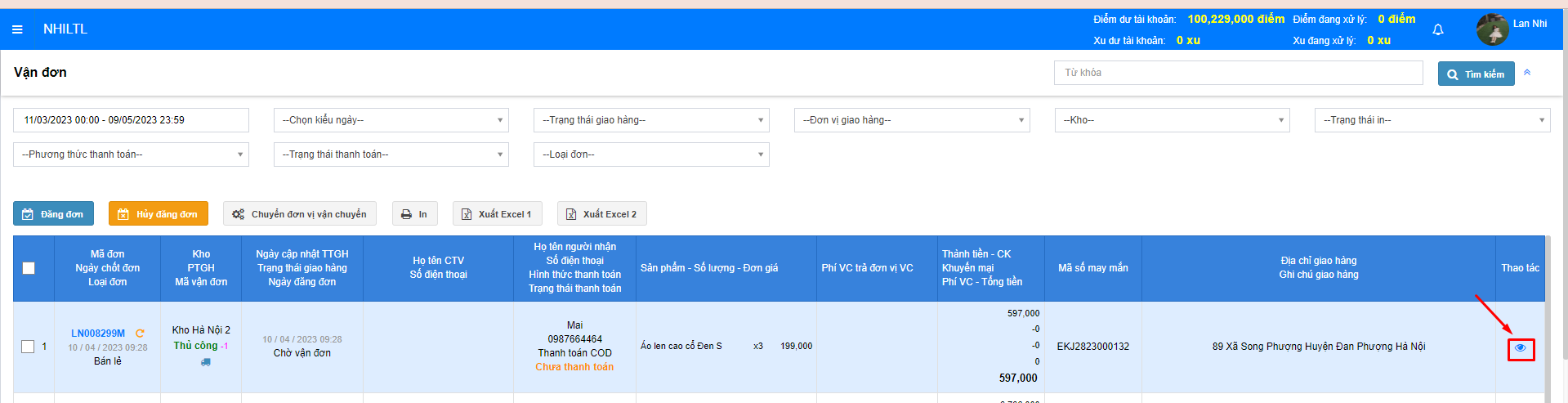Screen dimensions: 1568x403
Task: Click the orange refresh icon beside LN008299M
Action: [140, 334]
